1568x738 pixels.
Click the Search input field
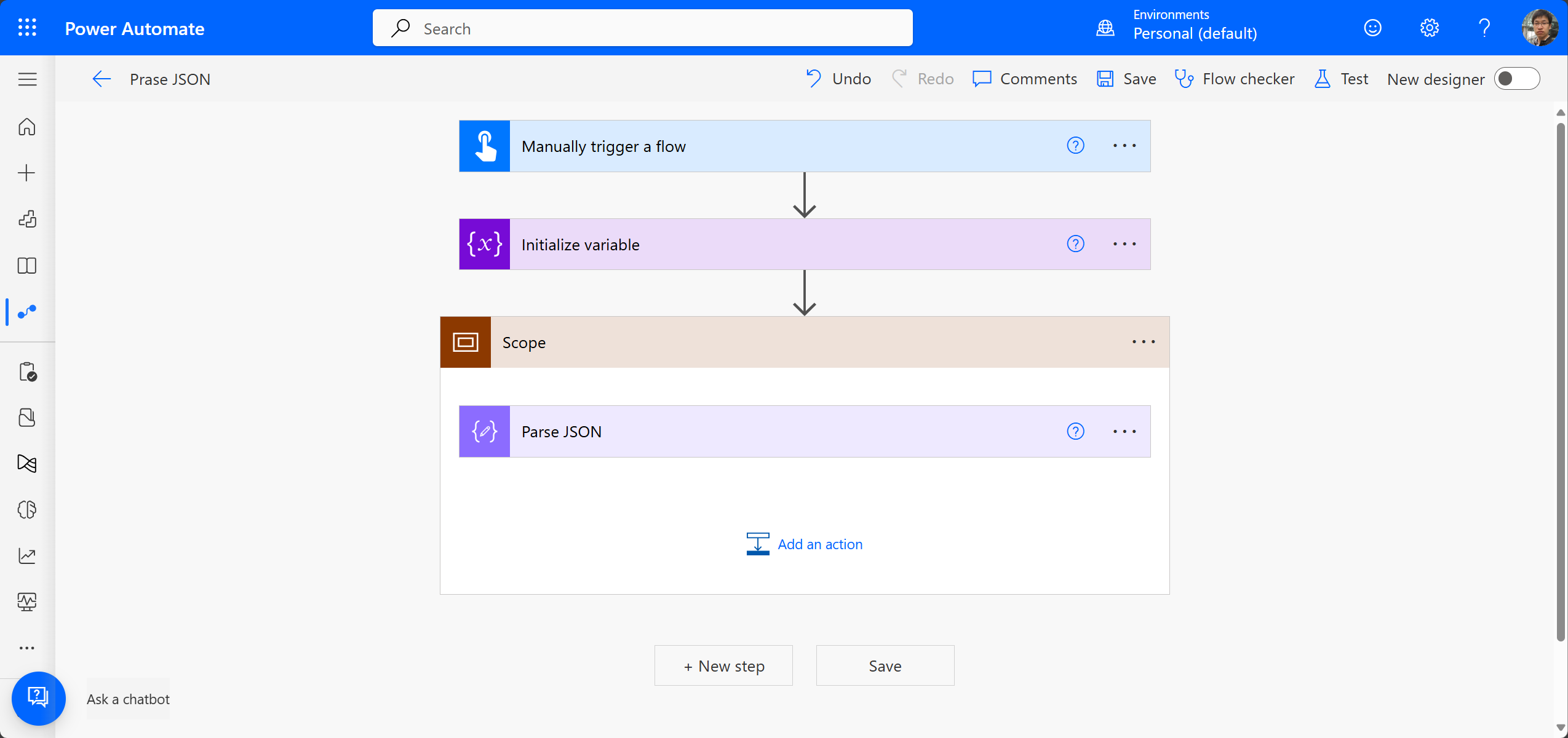[642, 28]
